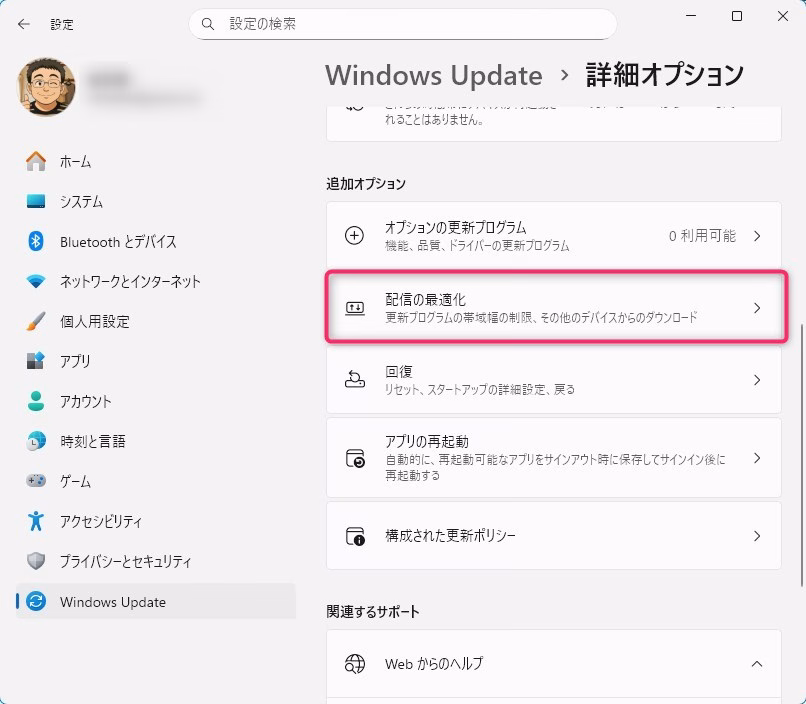
Task: Open アプリの再起動 settings row
Action: point(553,458)
